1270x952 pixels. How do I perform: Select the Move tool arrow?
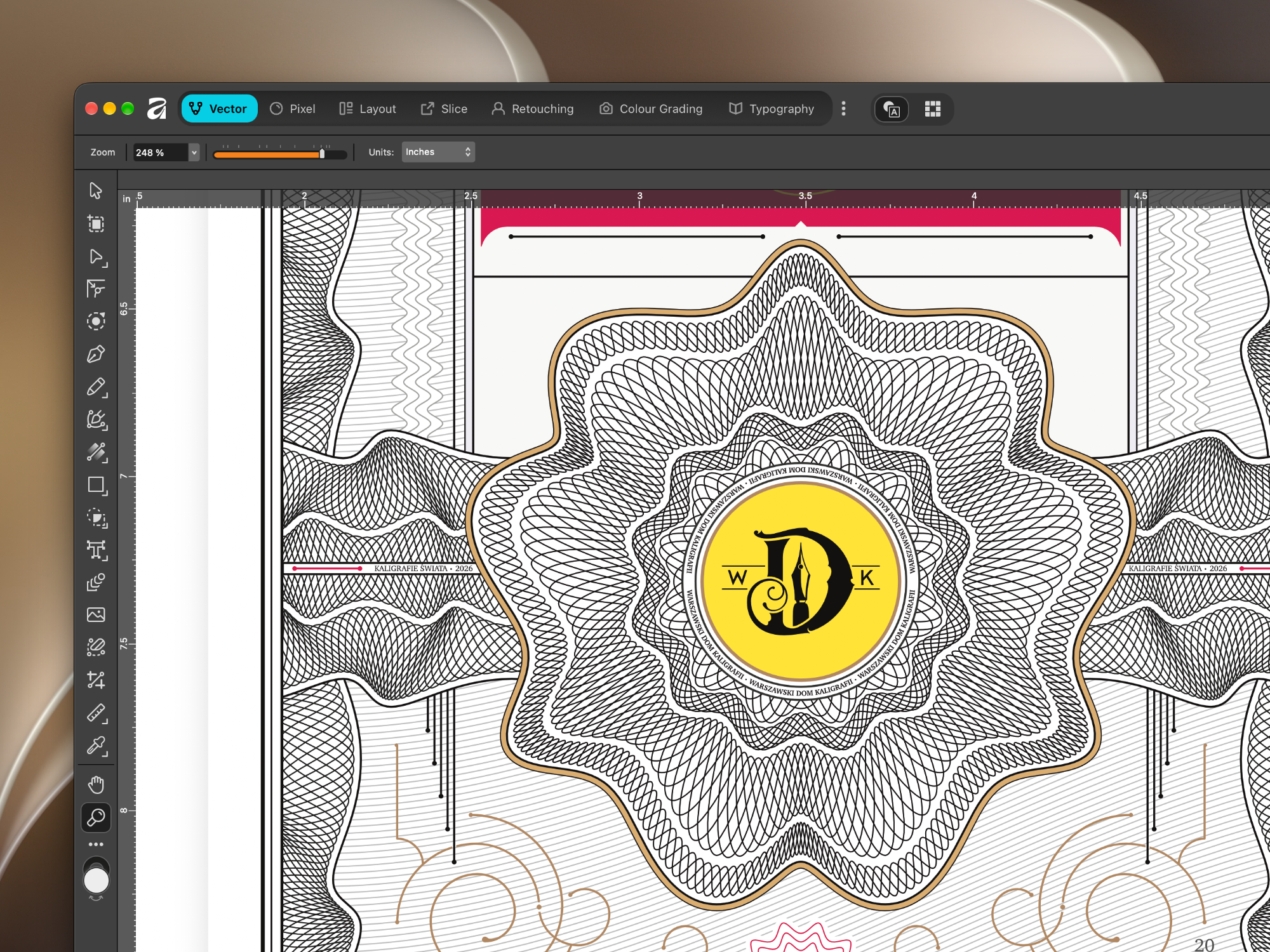click(x=96, y=190)
